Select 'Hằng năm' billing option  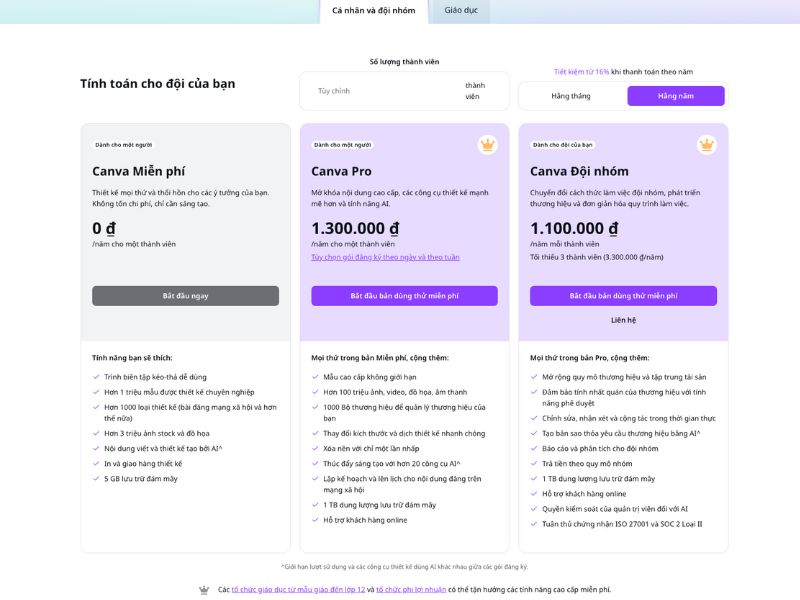(x=676, y=96)
